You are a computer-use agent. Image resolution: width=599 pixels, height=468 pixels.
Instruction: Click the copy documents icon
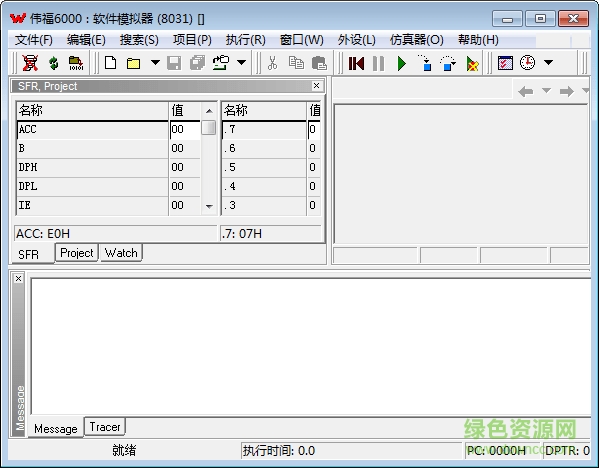(296, 63)
